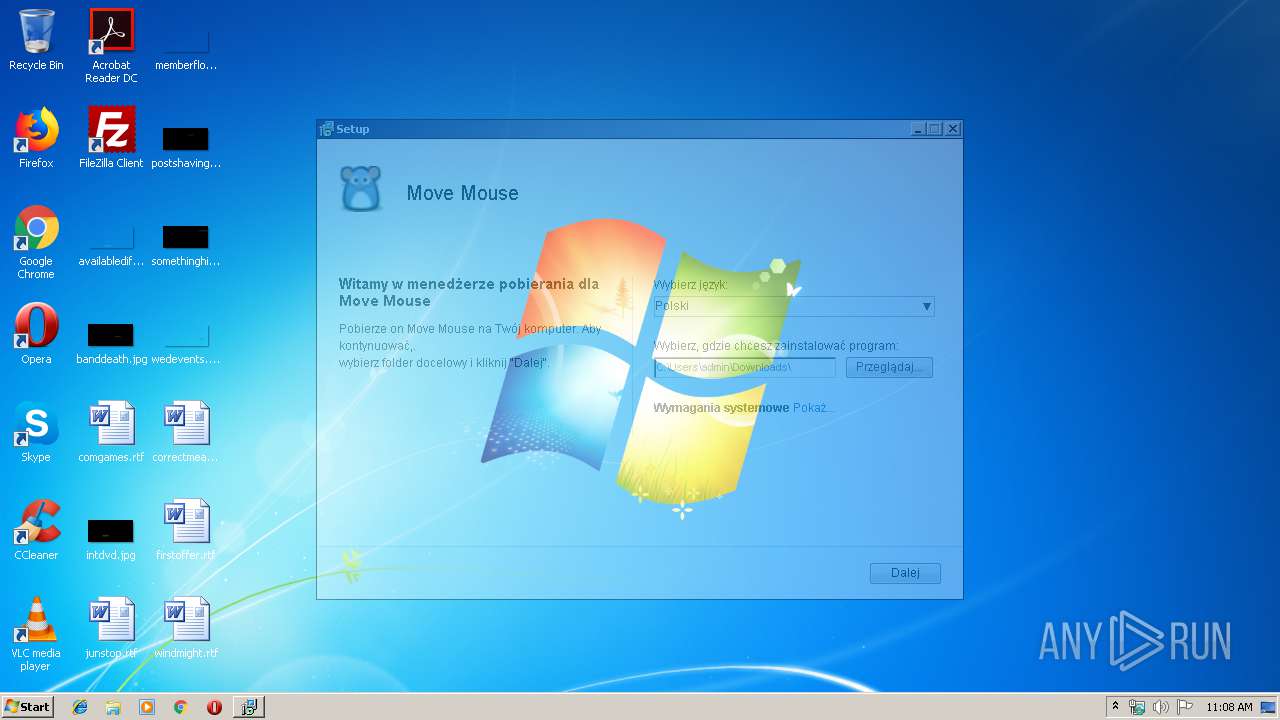Launch Acrobat Reader DC shortcut
Viewport: 1280px width, 720px height.
pos(111,46)
